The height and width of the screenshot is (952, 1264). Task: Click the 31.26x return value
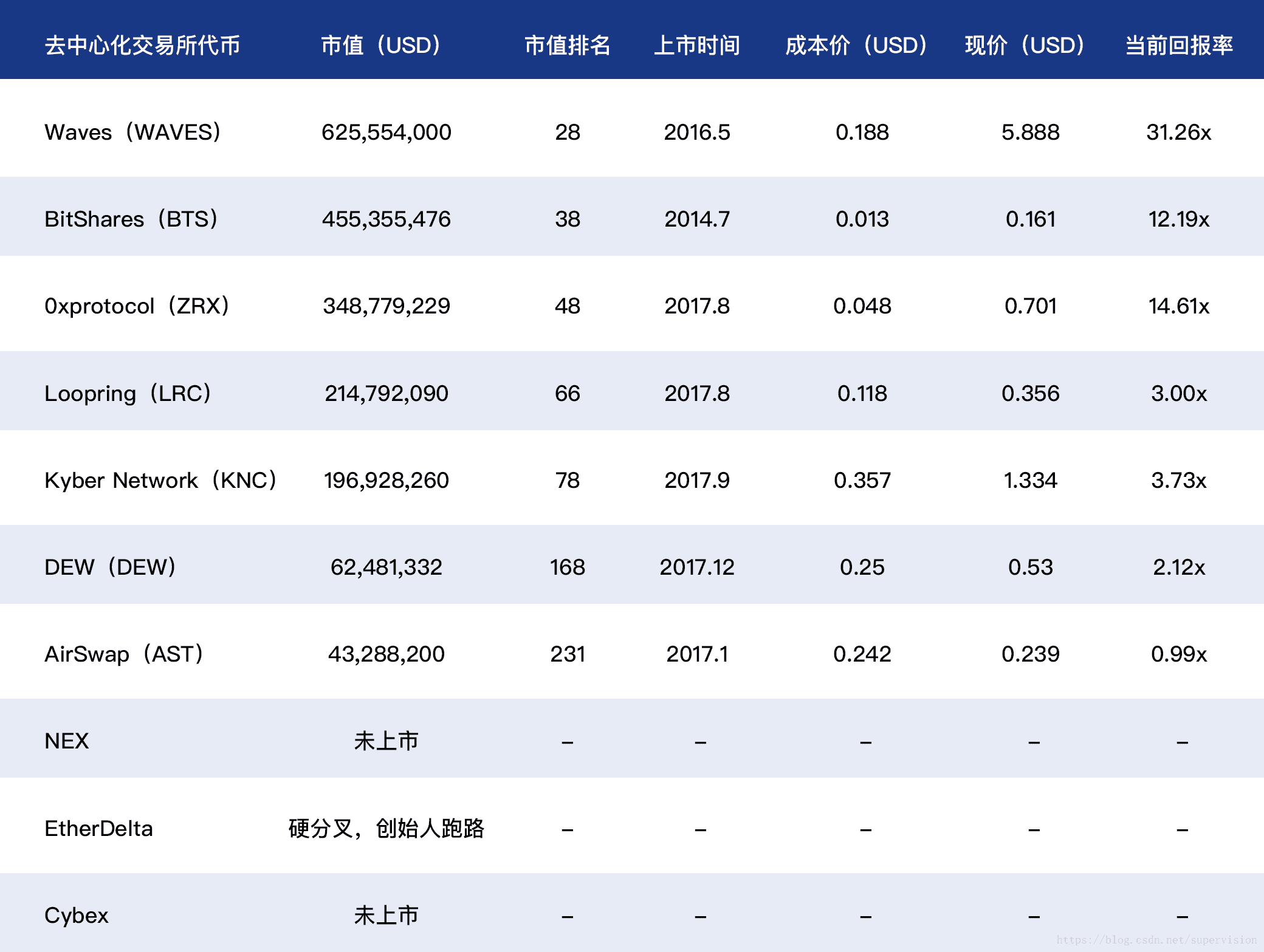[x=1179, y=132]
